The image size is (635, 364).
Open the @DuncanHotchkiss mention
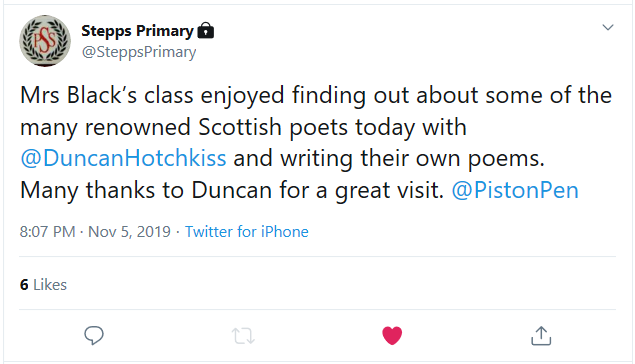[x=123, y=158]
